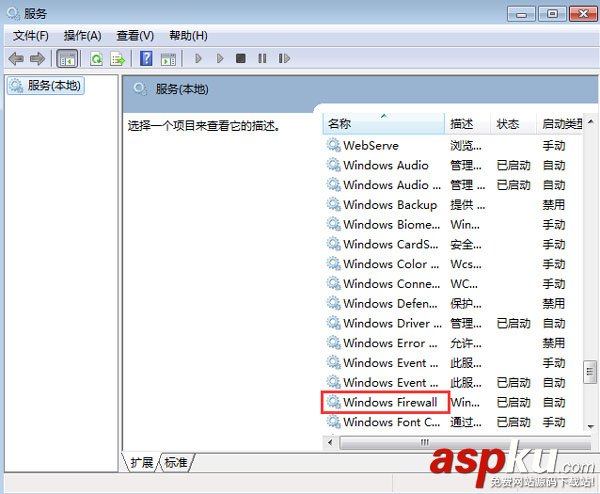
Task: Sort by the 描述 column header
Action: point(467,124)
